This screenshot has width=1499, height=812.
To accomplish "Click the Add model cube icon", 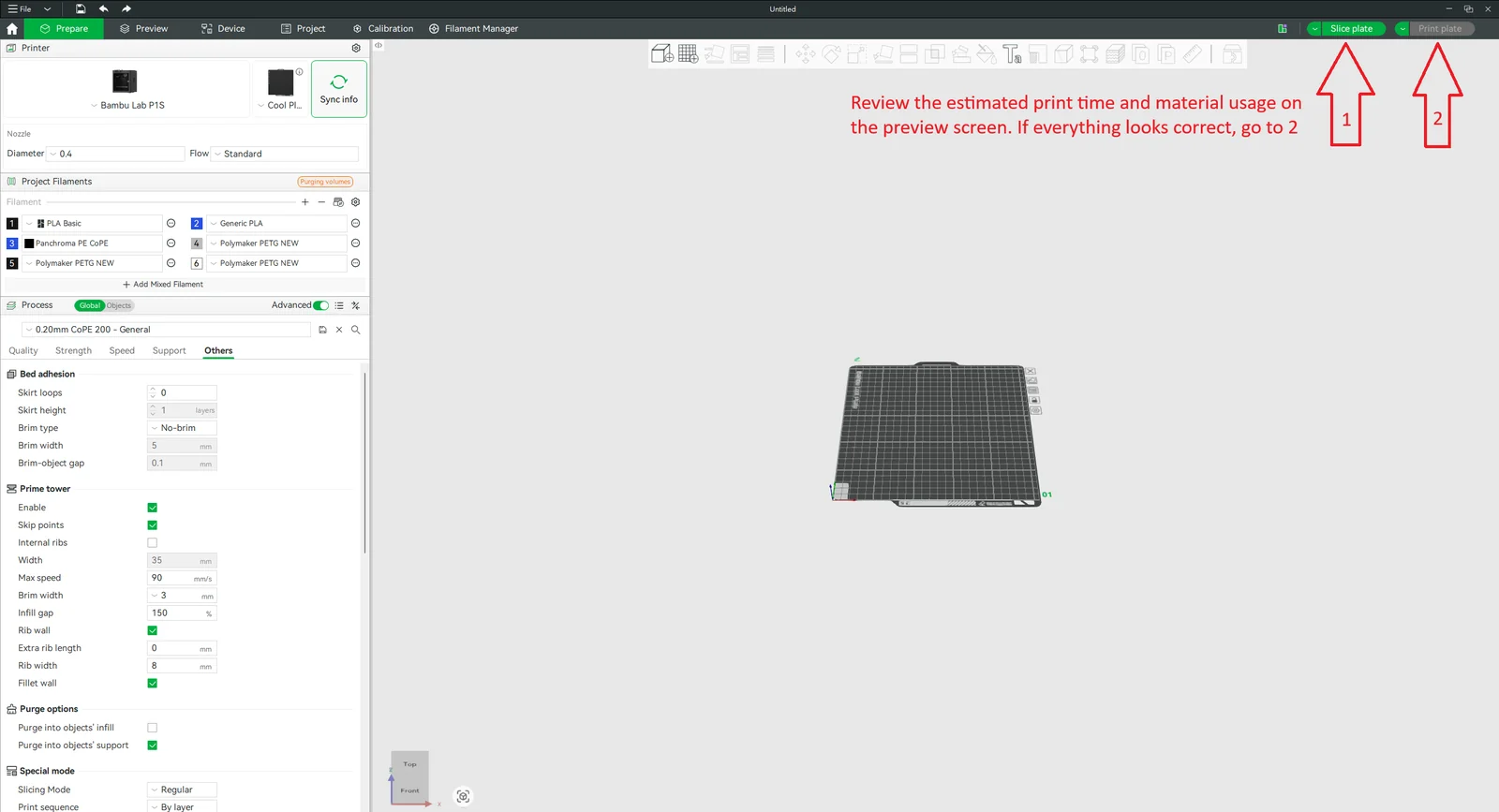I will [661, 53].
